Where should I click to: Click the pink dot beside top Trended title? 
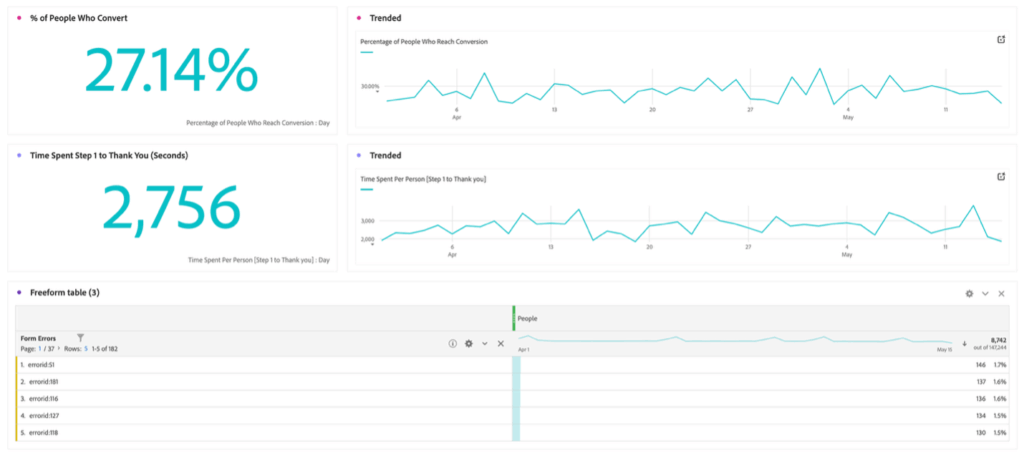click(x=359, y=18)
